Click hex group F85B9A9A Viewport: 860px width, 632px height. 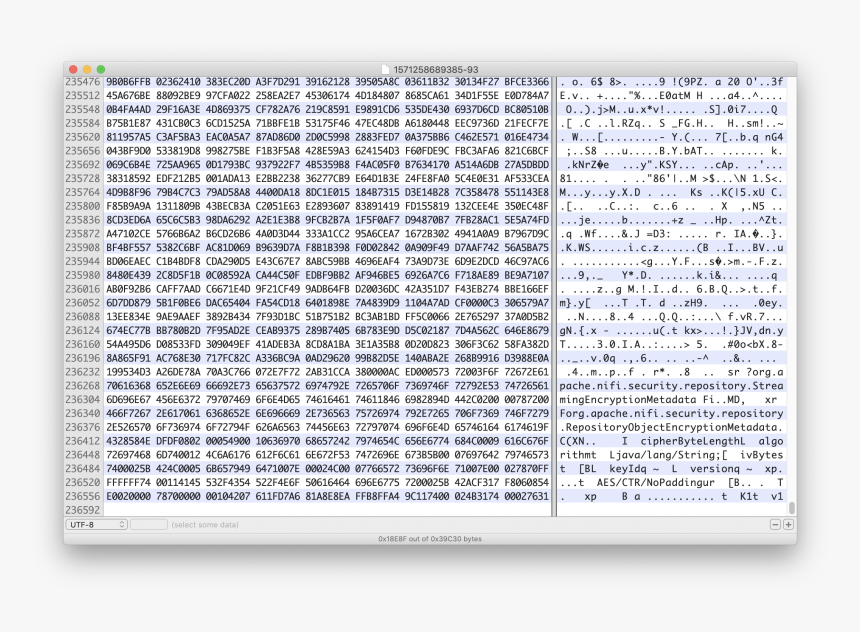[x=128, y=206]
